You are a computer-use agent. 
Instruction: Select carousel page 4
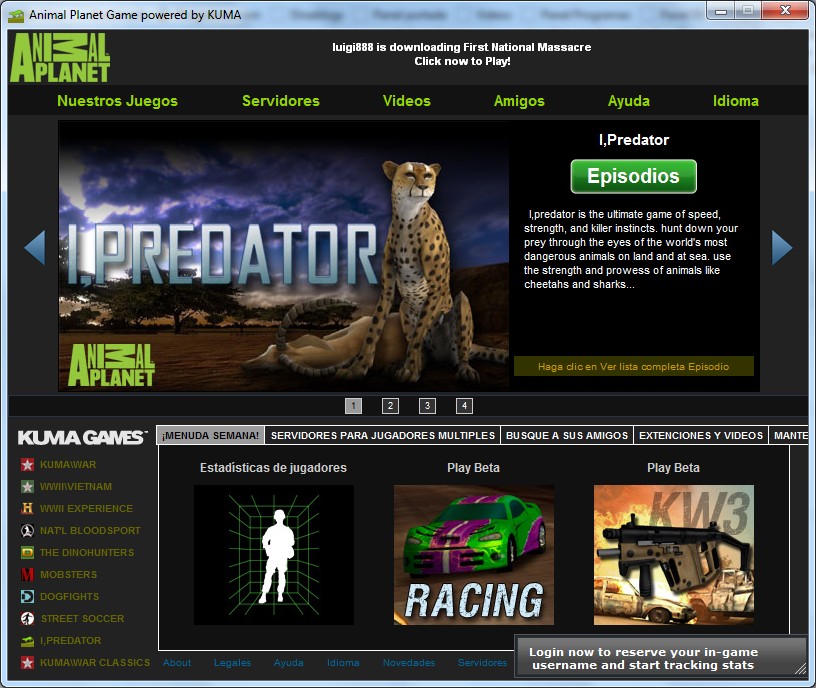(464, 406)
